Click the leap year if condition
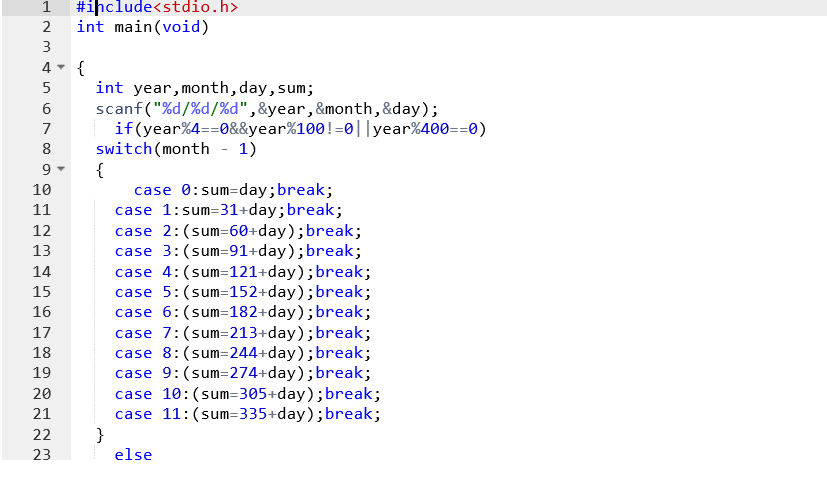 (x=301, y=129)
